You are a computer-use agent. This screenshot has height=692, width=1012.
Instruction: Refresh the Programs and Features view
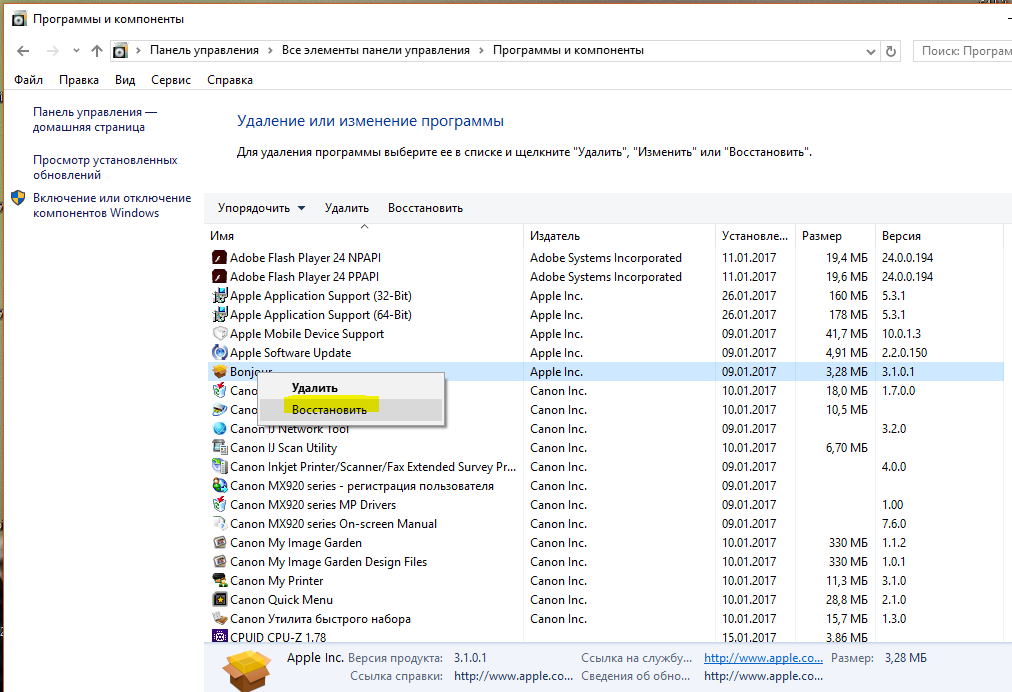[891, 51]
